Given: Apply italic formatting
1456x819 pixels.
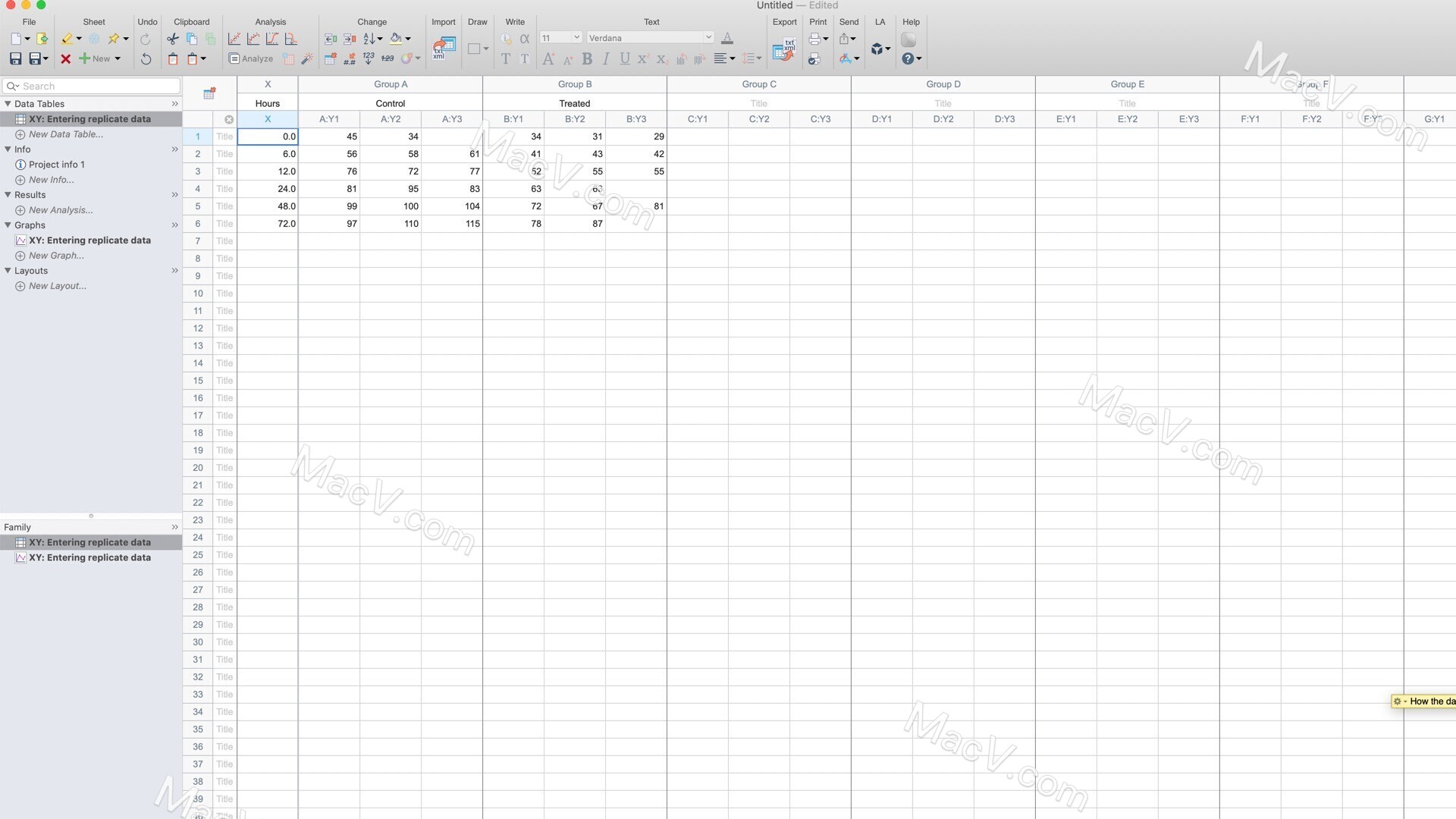Looking at the screenshot, I should pyautogui.click(x=606, y=59).
